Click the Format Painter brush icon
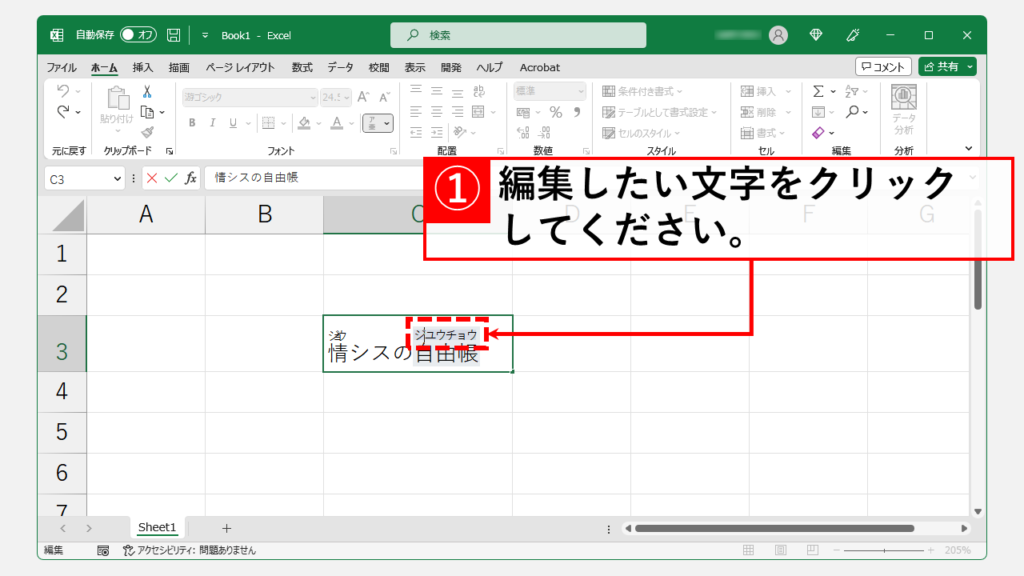1024x576 pixels. [x=147, y=131]
